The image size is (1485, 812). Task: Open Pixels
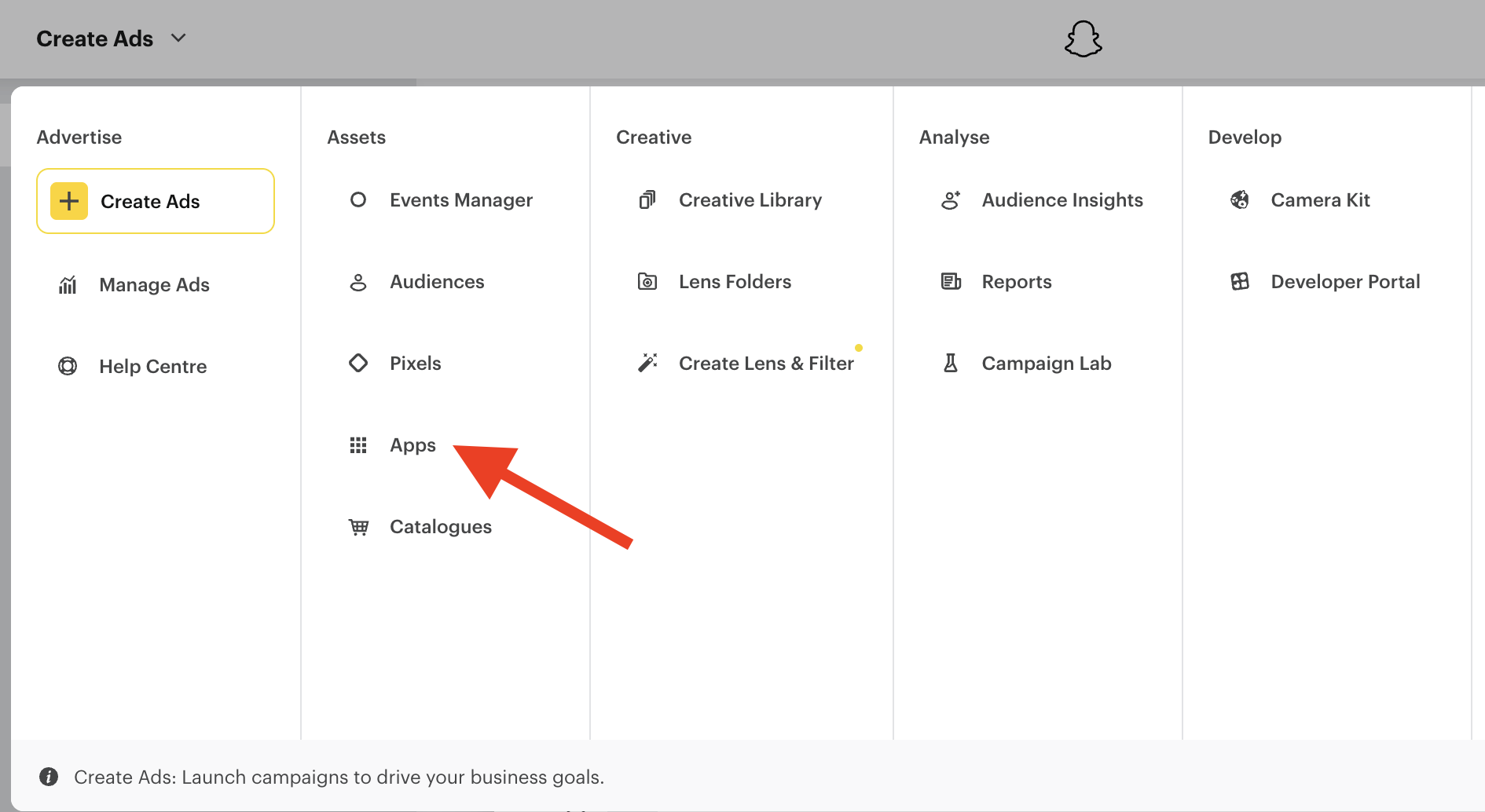pyautogui.click(x=415, y=364)
